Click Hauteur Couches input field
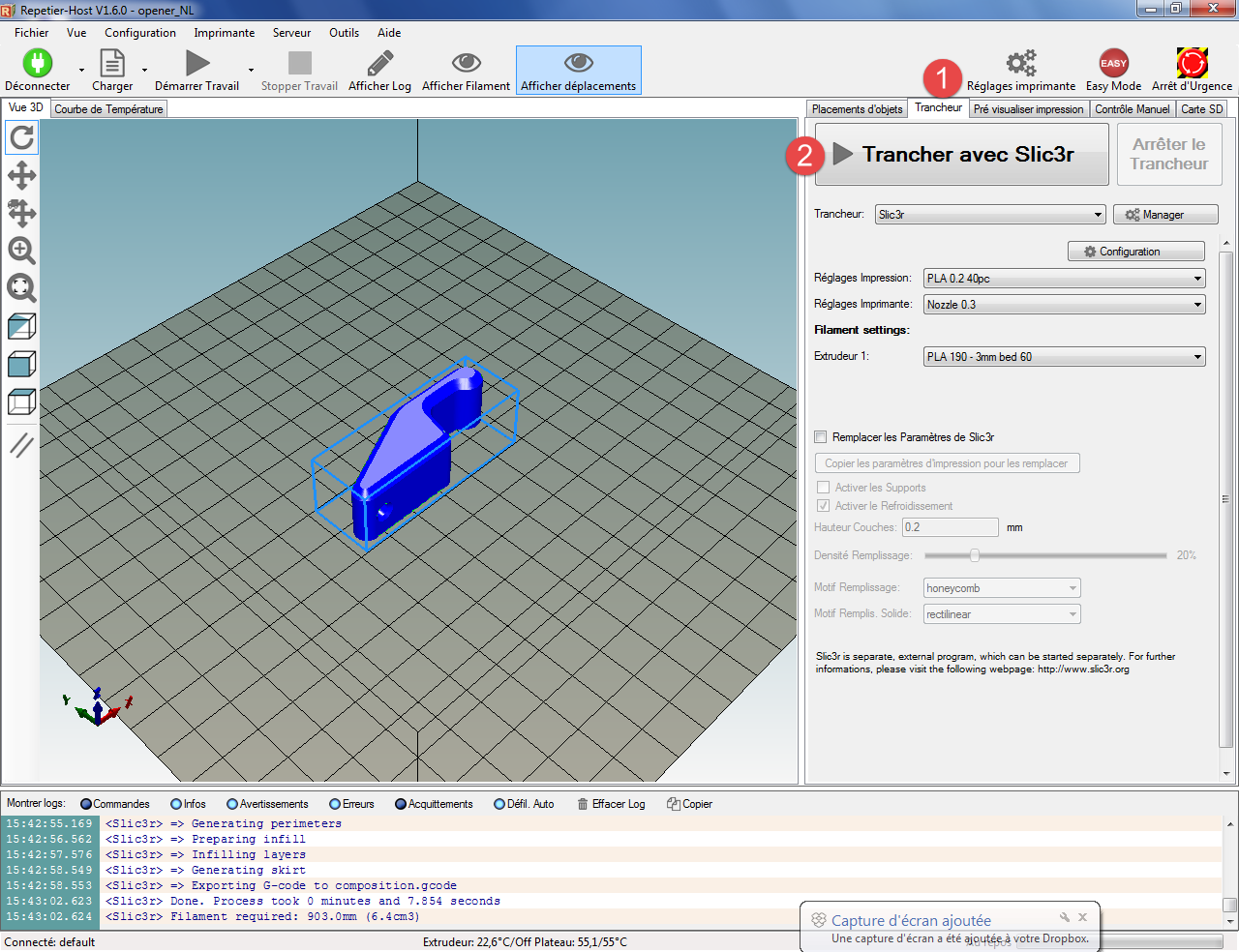Image resolution: width=1239 pixels, height=952 pixels. (951, 527)
